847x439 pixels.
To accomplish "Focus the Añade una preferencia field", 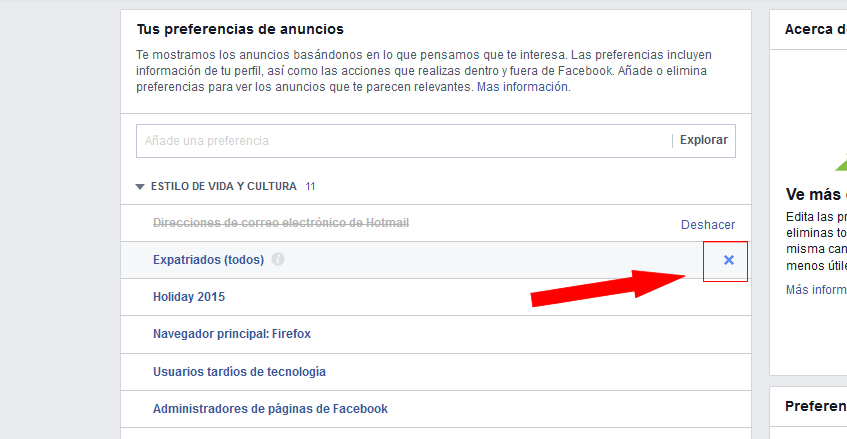I will pyautogui.click(x=404, y=141).
